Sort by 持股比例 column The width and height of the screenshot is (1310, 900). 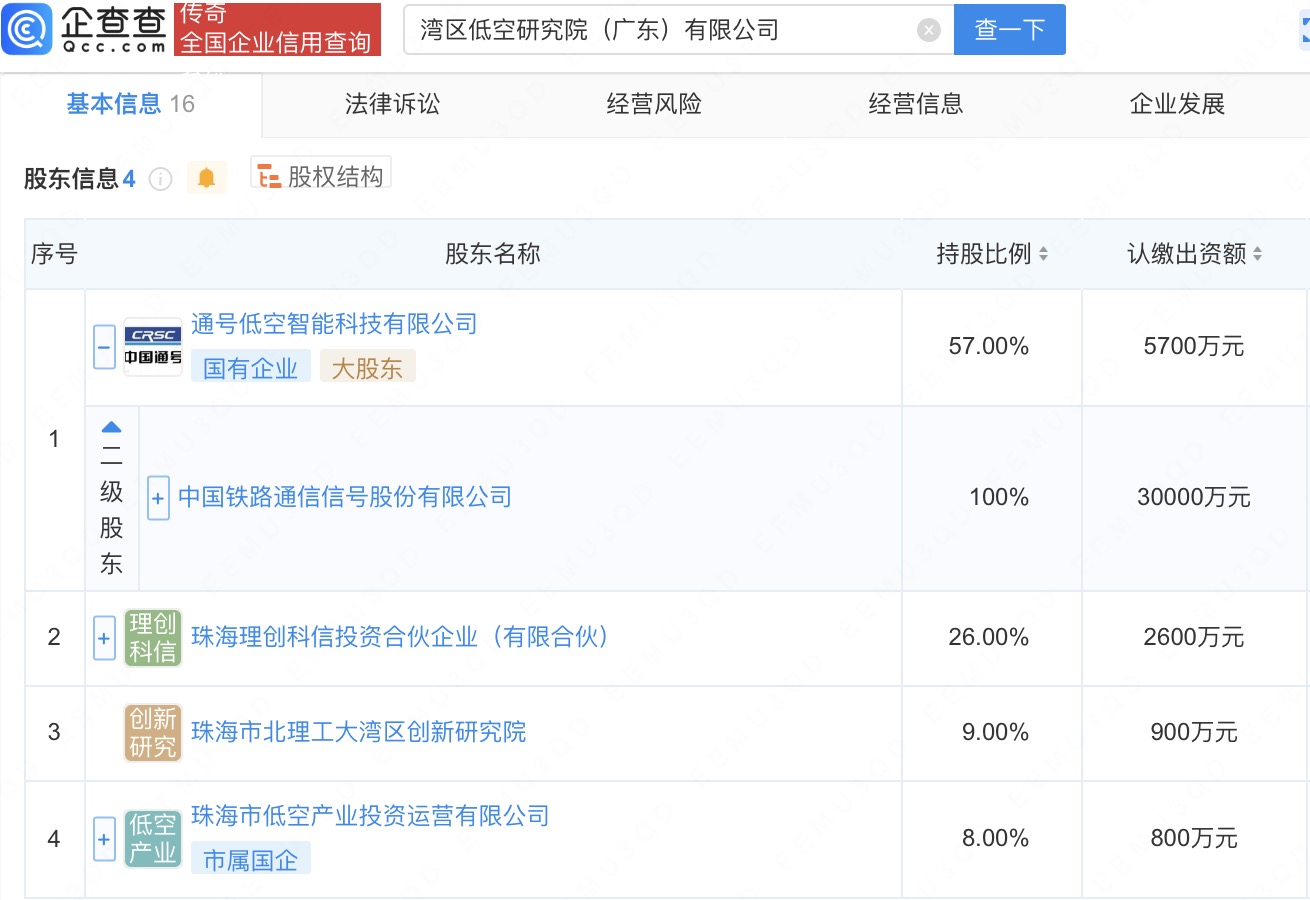pos(1043,254)
